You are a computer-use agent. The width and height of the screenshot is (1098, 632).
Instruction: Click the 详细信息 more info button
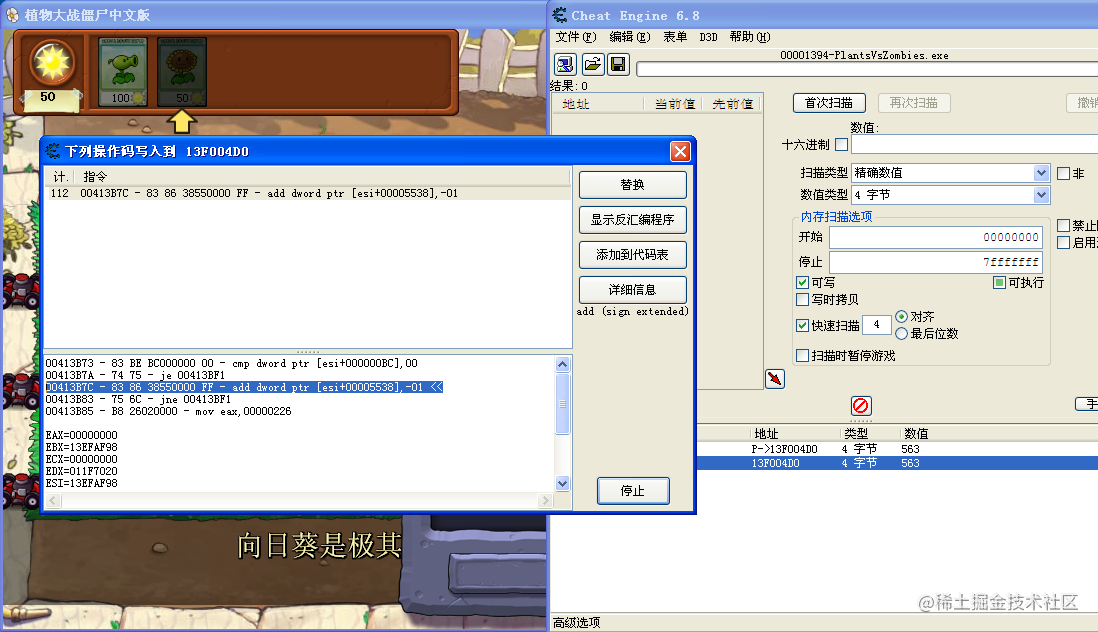coord(632,290)
